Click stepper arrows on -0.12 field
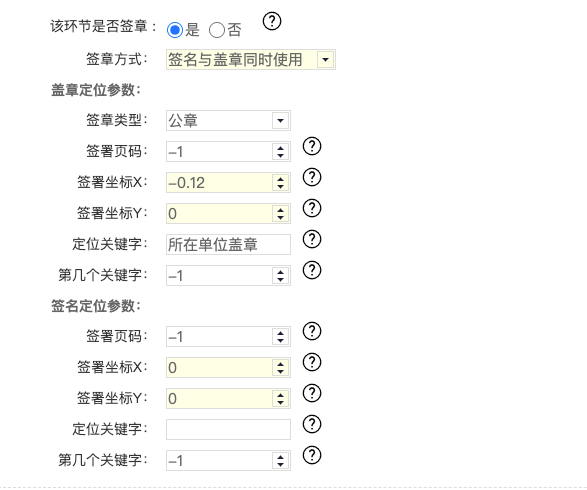 (x=280, y=183)
